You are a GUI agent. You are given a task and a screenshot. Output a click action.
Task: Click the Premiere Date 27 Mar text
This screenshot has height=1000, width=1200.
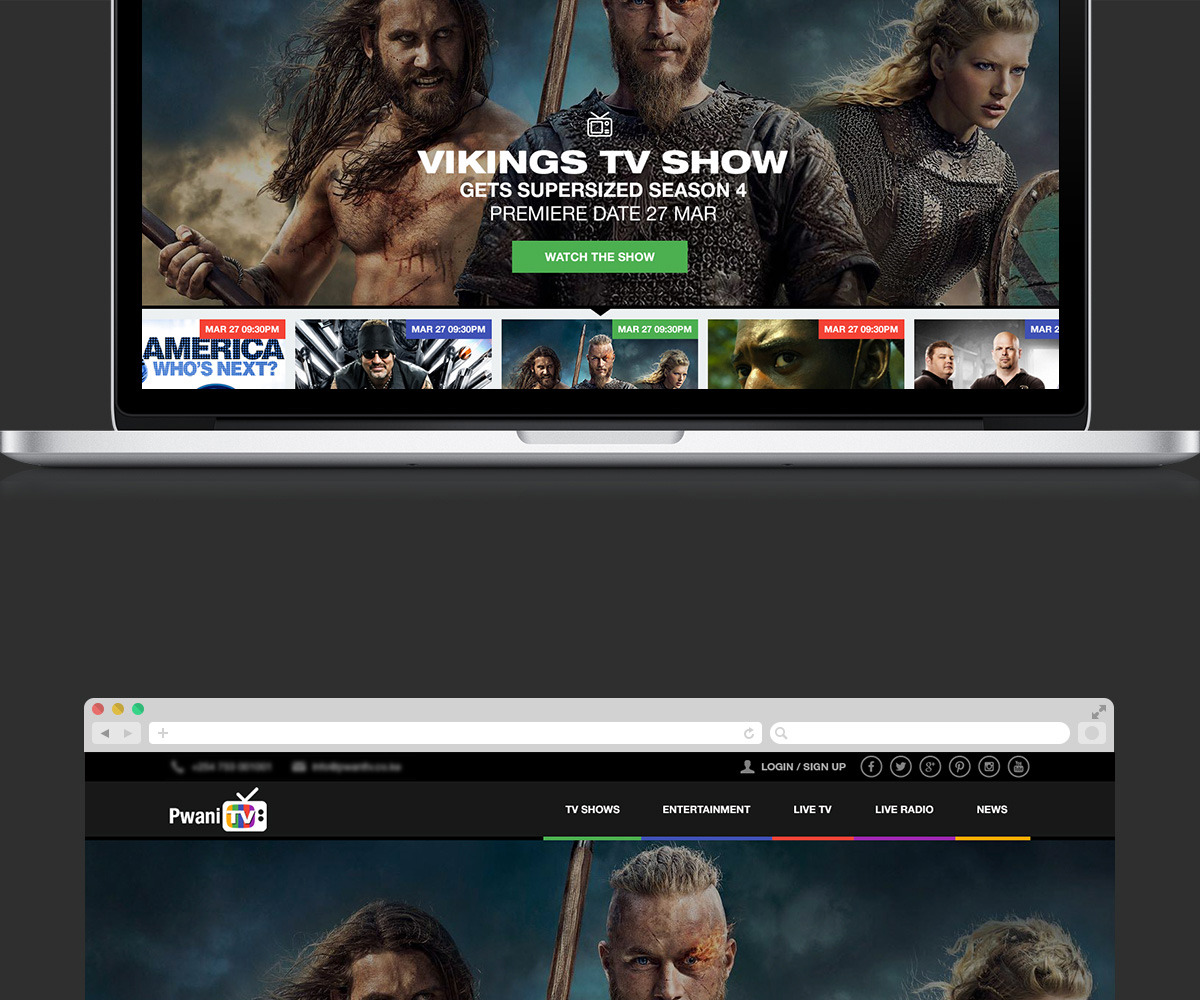[603, 214]
